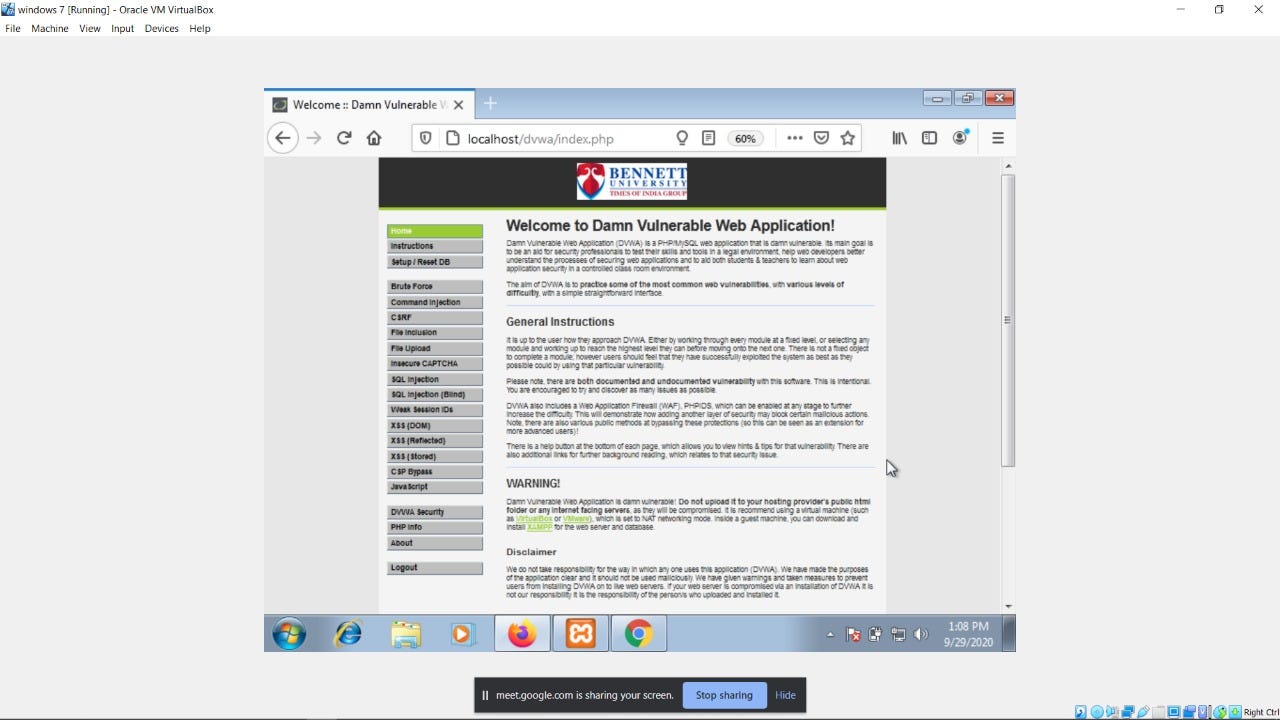
Task: Follow the XAMPP hyperlink in warning
Action: point(539,527)
